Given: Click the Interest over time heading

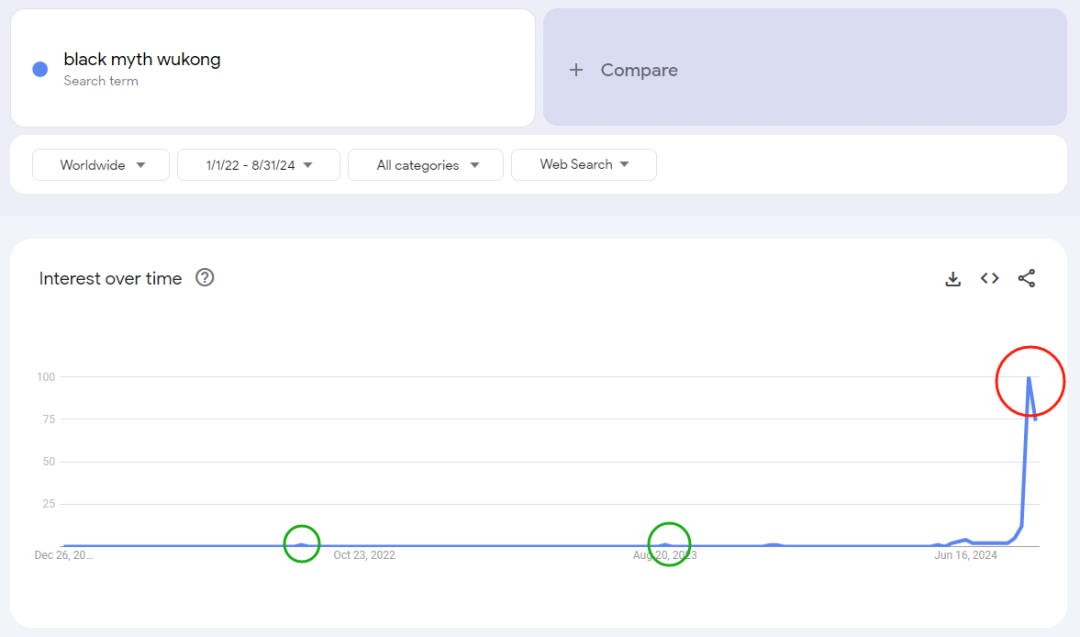Looking at the screenshot, I should pos(110,279).
